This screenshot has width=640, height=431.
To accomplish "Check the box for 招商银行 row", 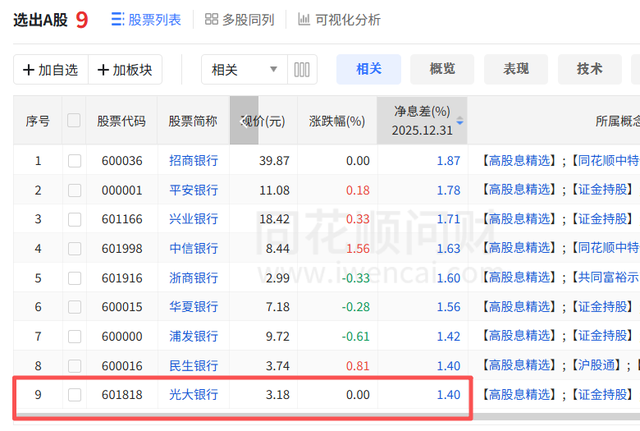I will 74,161.
